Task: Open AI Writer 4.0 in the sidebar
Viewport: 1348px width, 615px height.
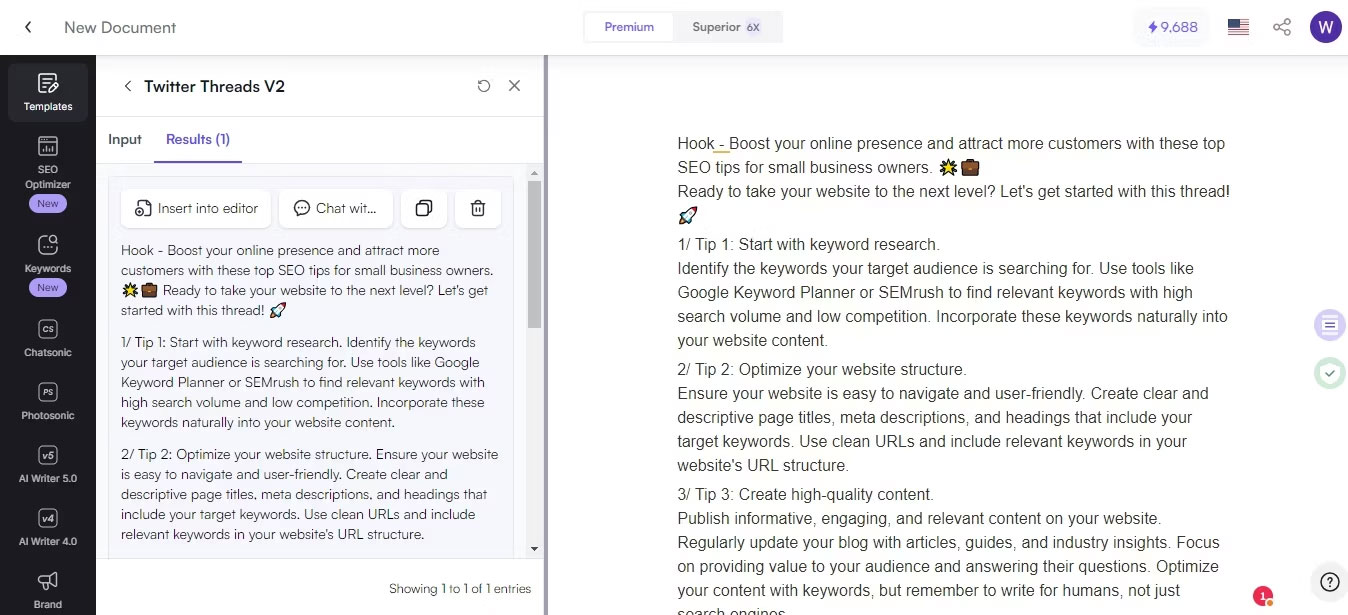Action: pyautogui.click(x=48, y=528)
